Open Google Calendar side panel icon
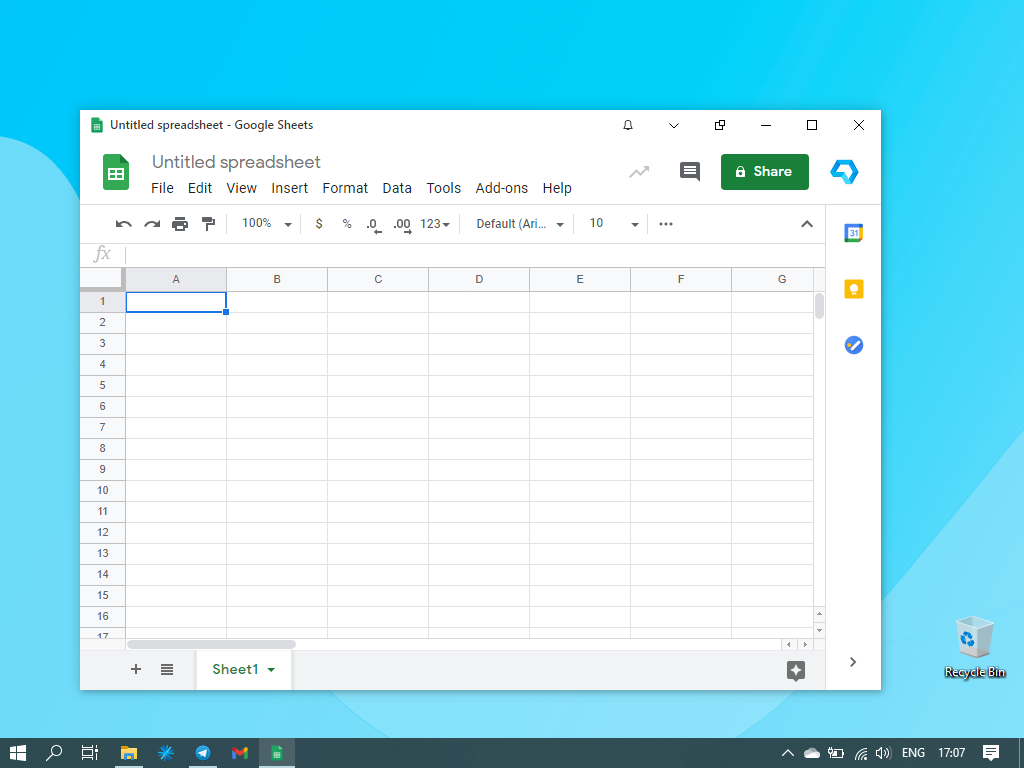This screenshot has width=1024, height=768. (x=853, y=233)
